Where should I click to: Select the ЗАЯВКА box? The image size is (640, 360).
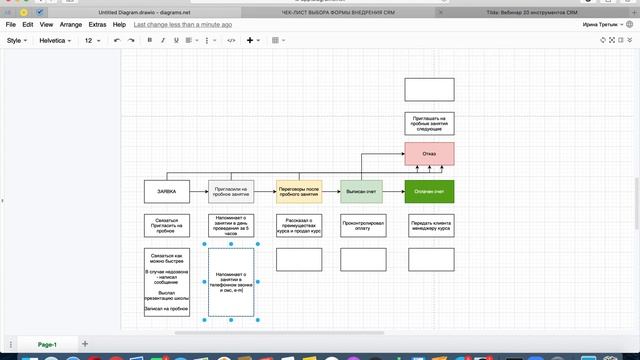pos(167,191)
